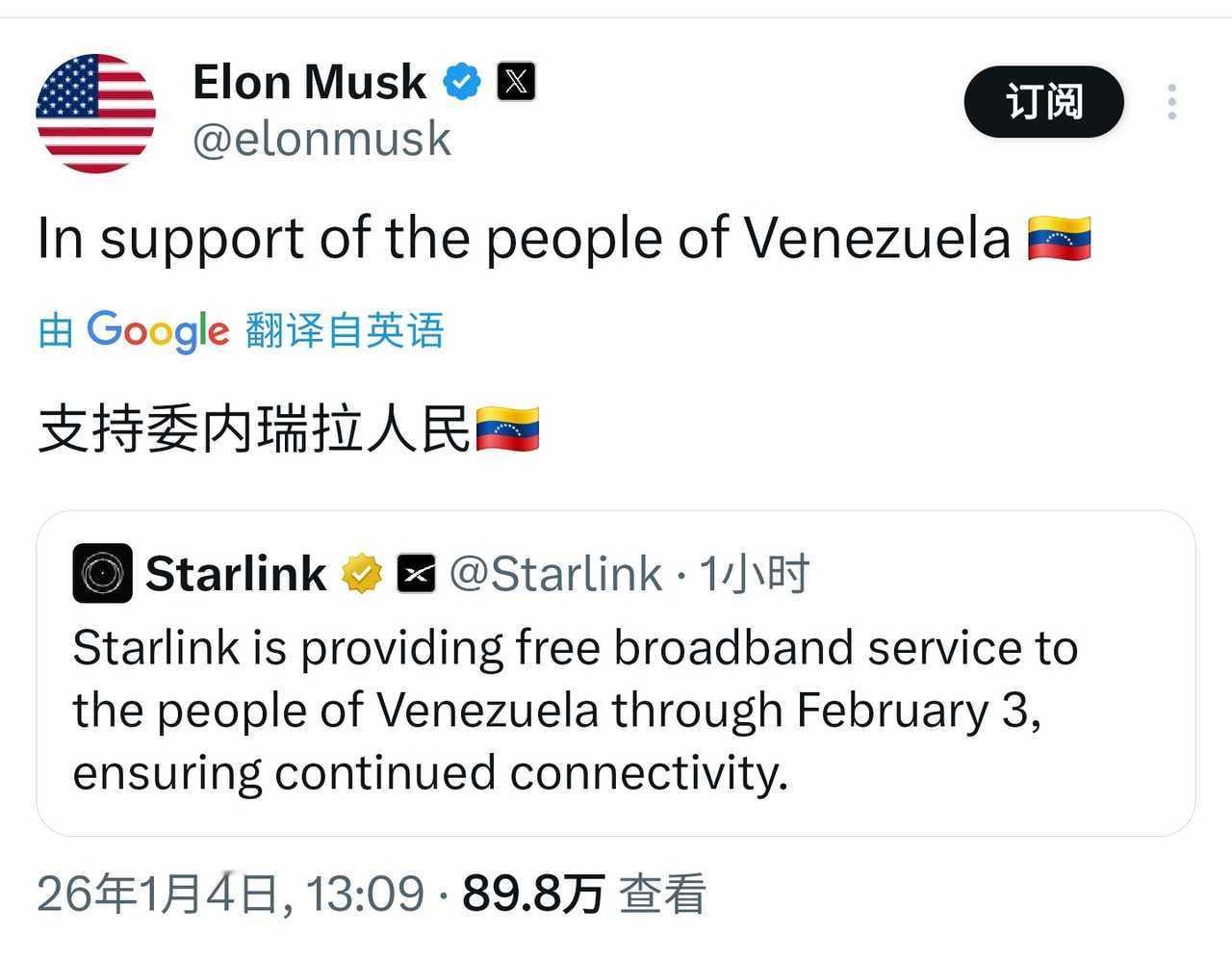Click the Venezuela flag emoji in English text
The height and width of the screenshot is (960, 1232).
[x=1059, y=239]
